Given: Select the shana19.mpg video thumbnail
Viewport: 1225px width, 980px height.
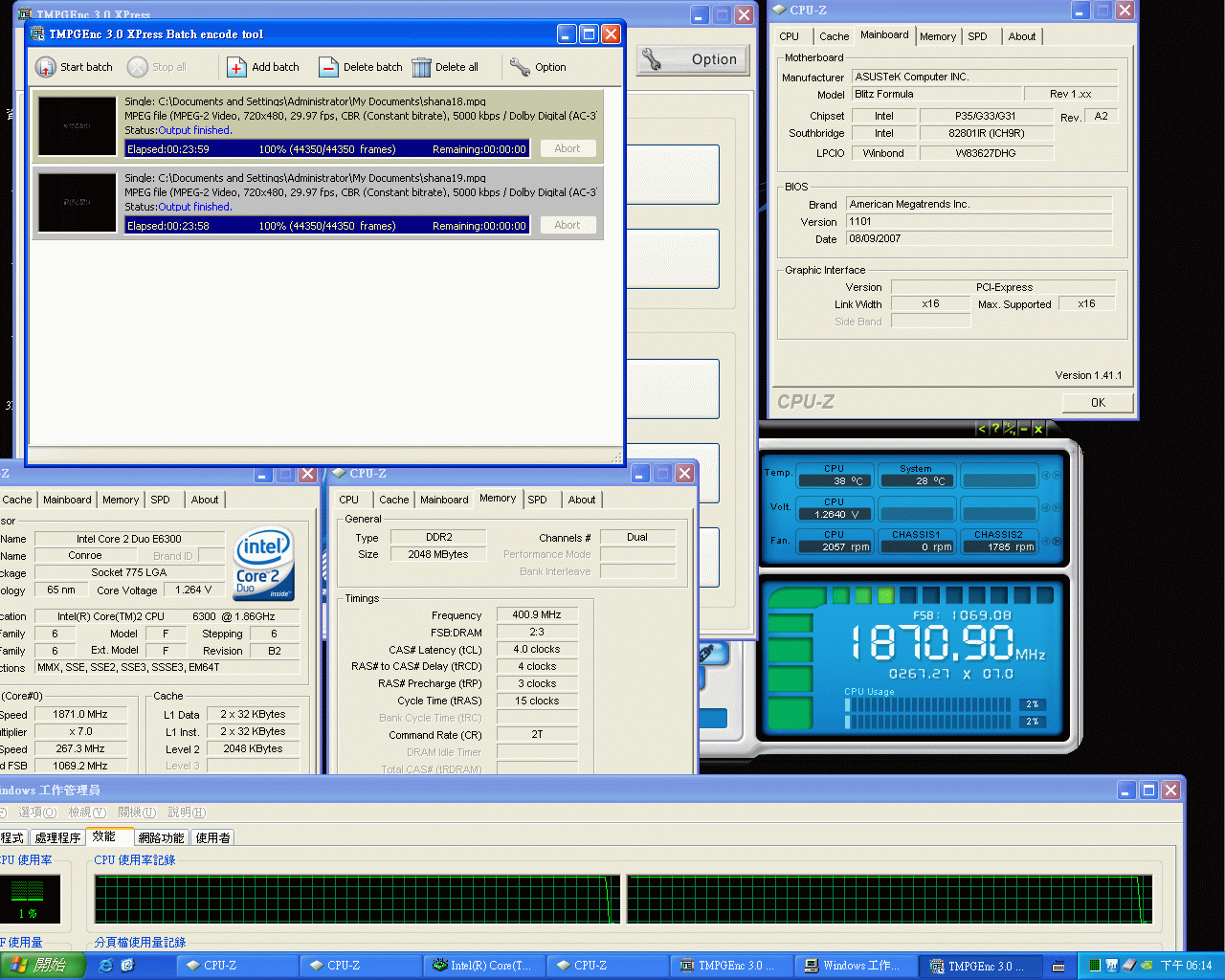Looking at the screenshot, I should pos(77,202).
